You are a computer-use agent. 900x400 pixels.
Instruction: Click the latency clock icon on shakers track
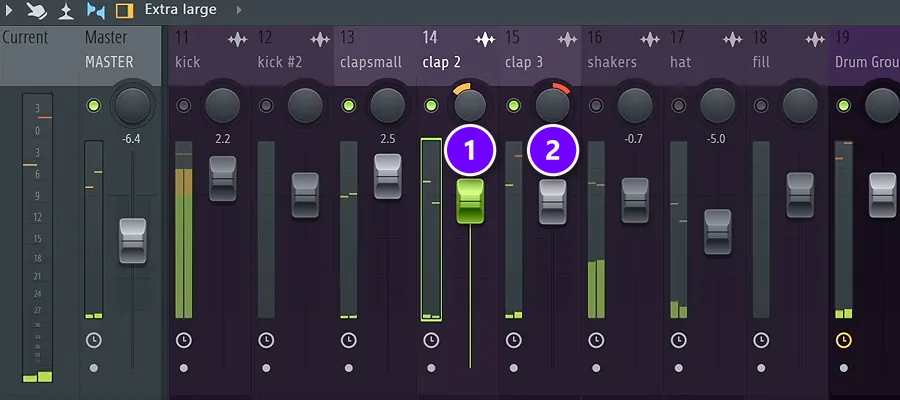pyautogui.click(x=596, y=340)
